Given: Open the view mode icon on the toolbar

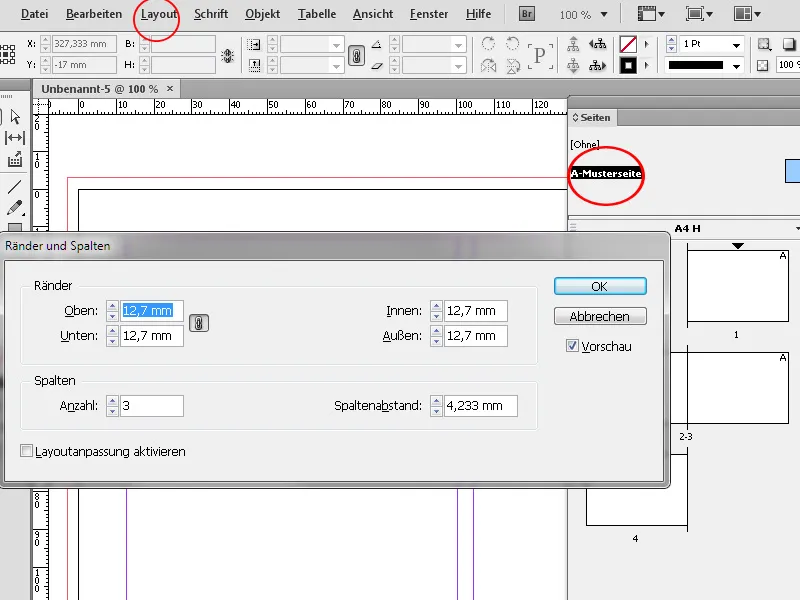Looking at the screenshot, I should click(693, 14).
